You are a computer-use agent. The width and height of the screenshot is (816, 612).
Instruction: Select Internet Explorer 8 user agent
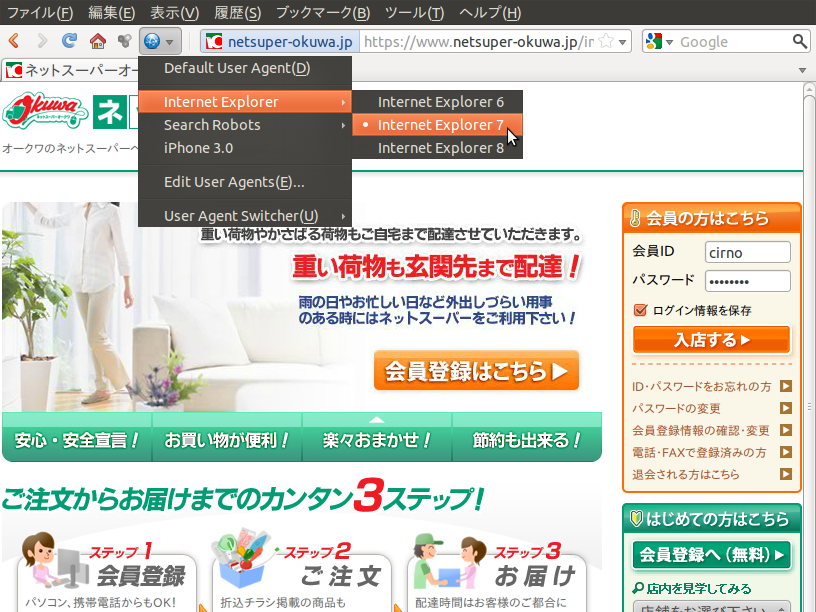(x=440, y=149)
